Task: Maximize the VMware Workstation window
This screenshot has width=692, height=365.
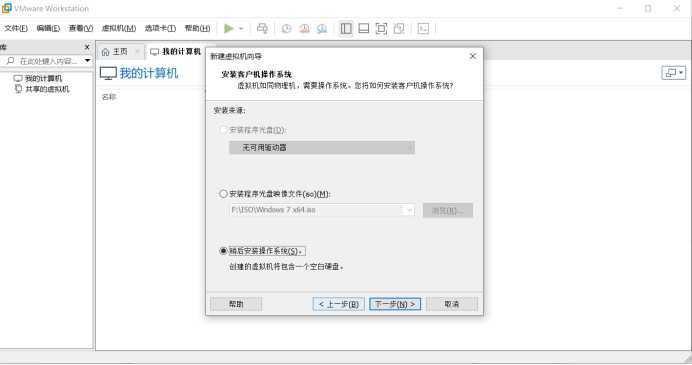Action: [x=648, y=8]
